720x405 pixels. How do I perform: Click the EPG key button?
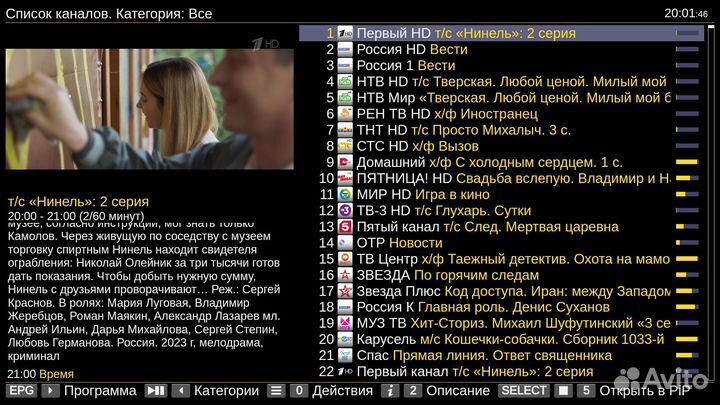(22, 391)
